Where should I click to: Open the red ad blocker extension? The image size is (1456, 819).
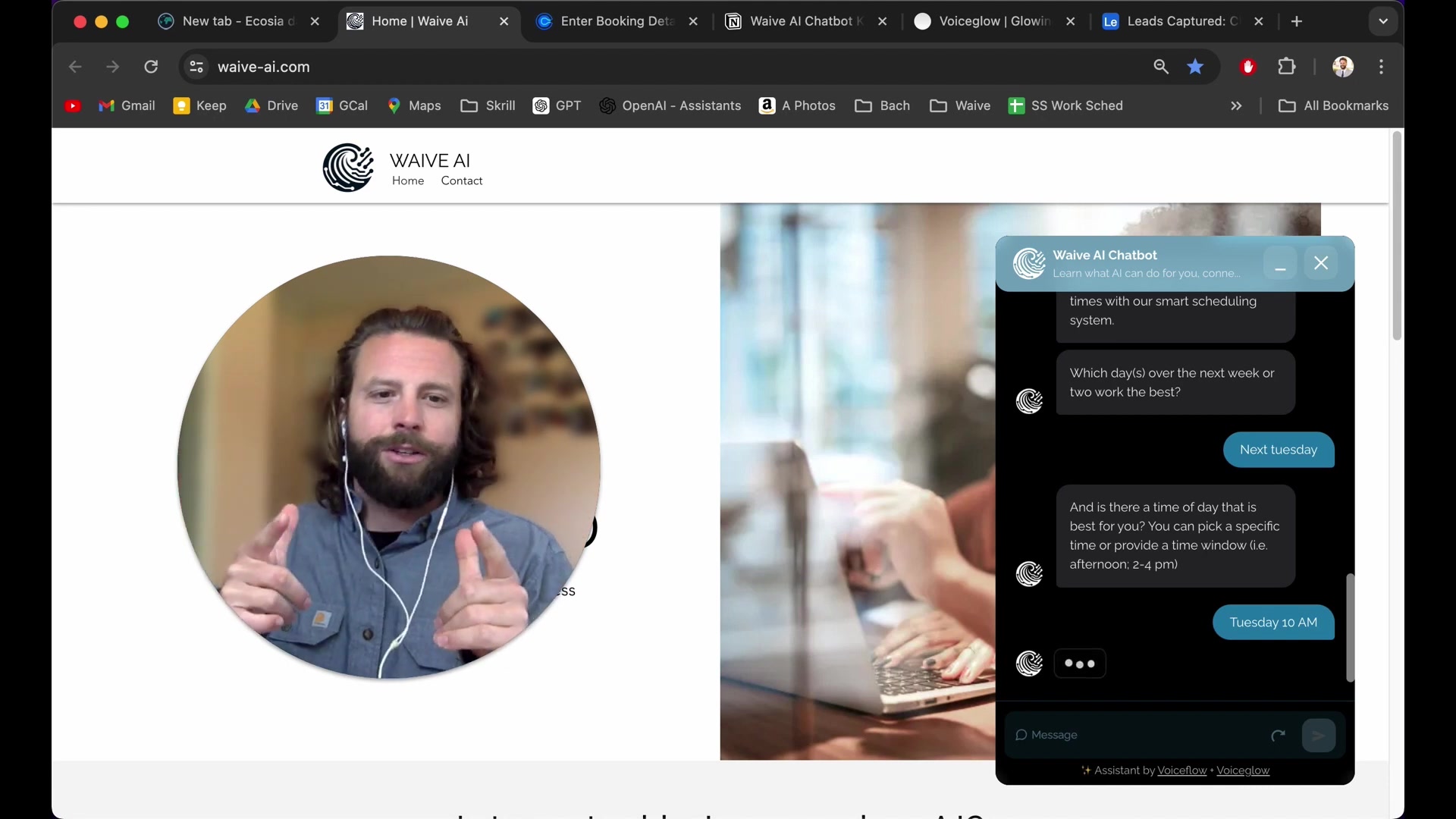pos(1248,67)
